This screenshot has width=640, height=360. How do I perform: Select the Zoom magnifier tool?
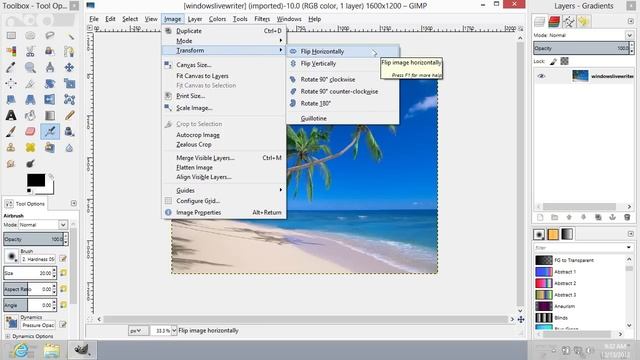[30, 67]
